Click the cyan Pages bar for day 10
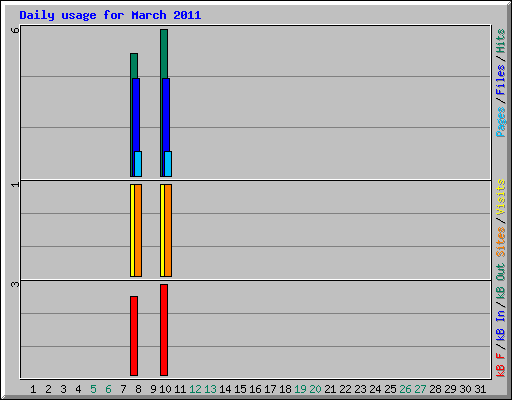The height and width of the screenshot is (400, 512). [168, 164]
